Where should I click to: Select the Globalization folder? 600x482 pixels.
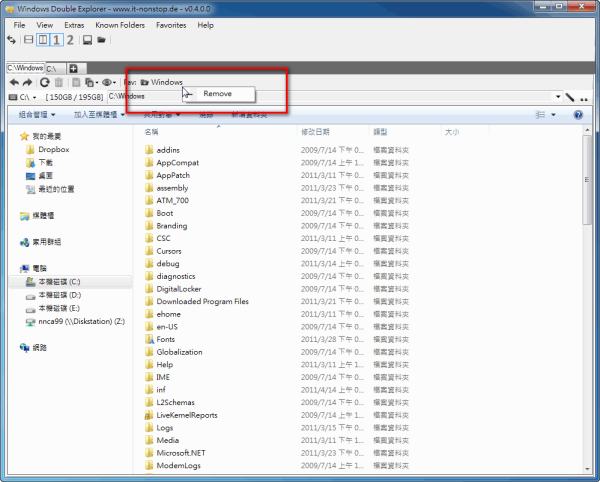click(174, 352)
